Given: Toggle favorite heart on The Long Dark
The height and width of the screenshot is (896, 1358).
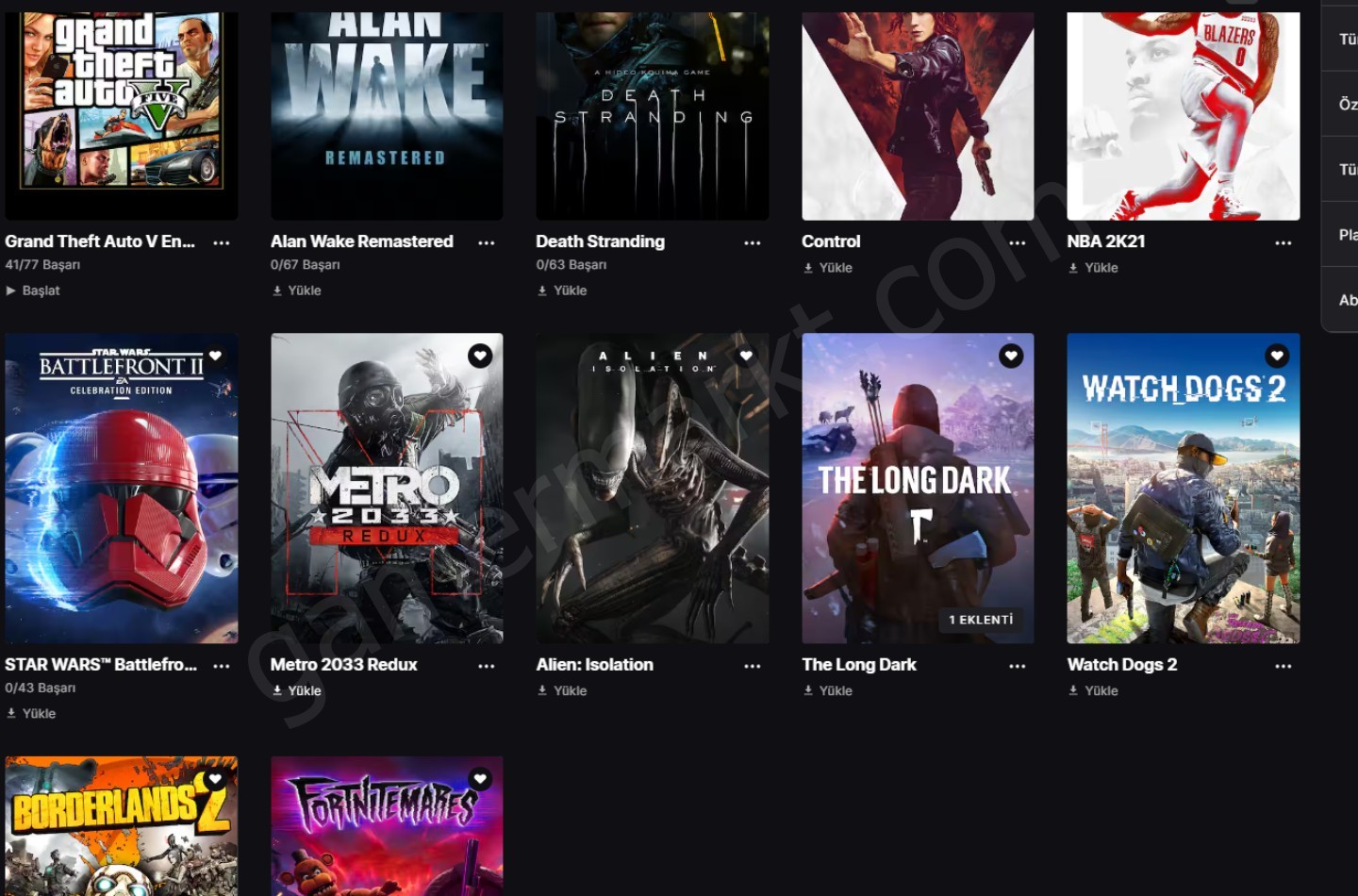Looking at the screenshot, I should 1011,356.
